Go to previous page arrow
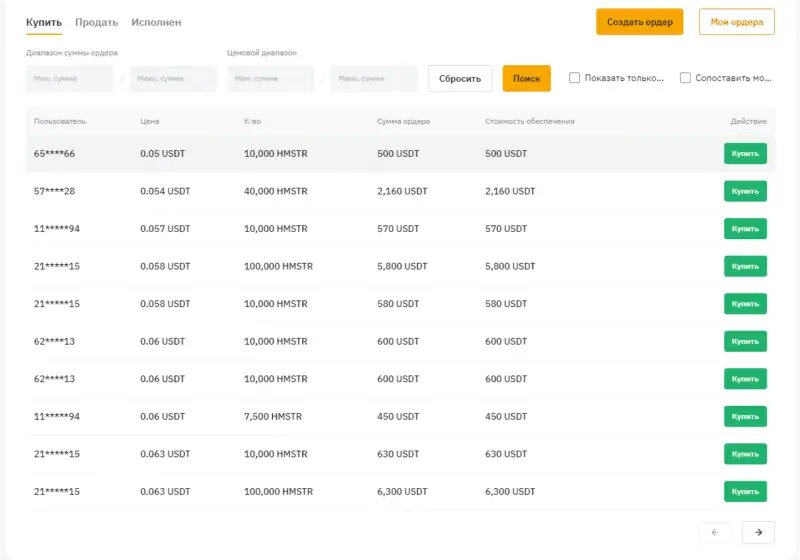The width and height of the screenshot is (800, 560). 715,532
